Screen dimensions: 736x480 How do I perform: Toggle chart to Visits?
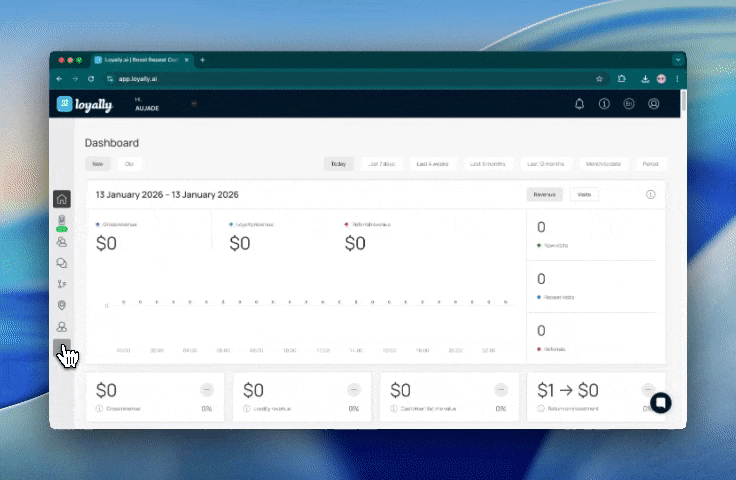coord(584,194)
